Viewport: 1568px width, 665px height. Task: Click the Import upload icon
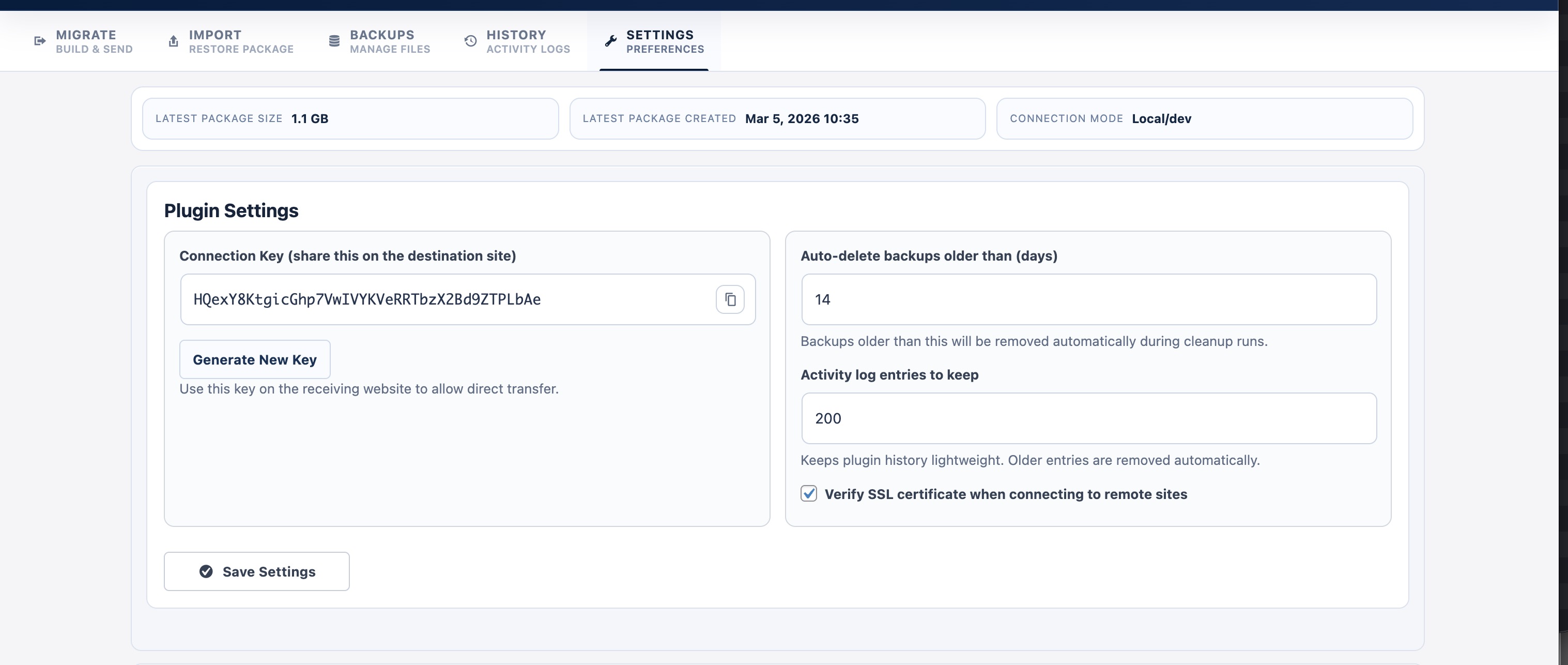(173, 41)
